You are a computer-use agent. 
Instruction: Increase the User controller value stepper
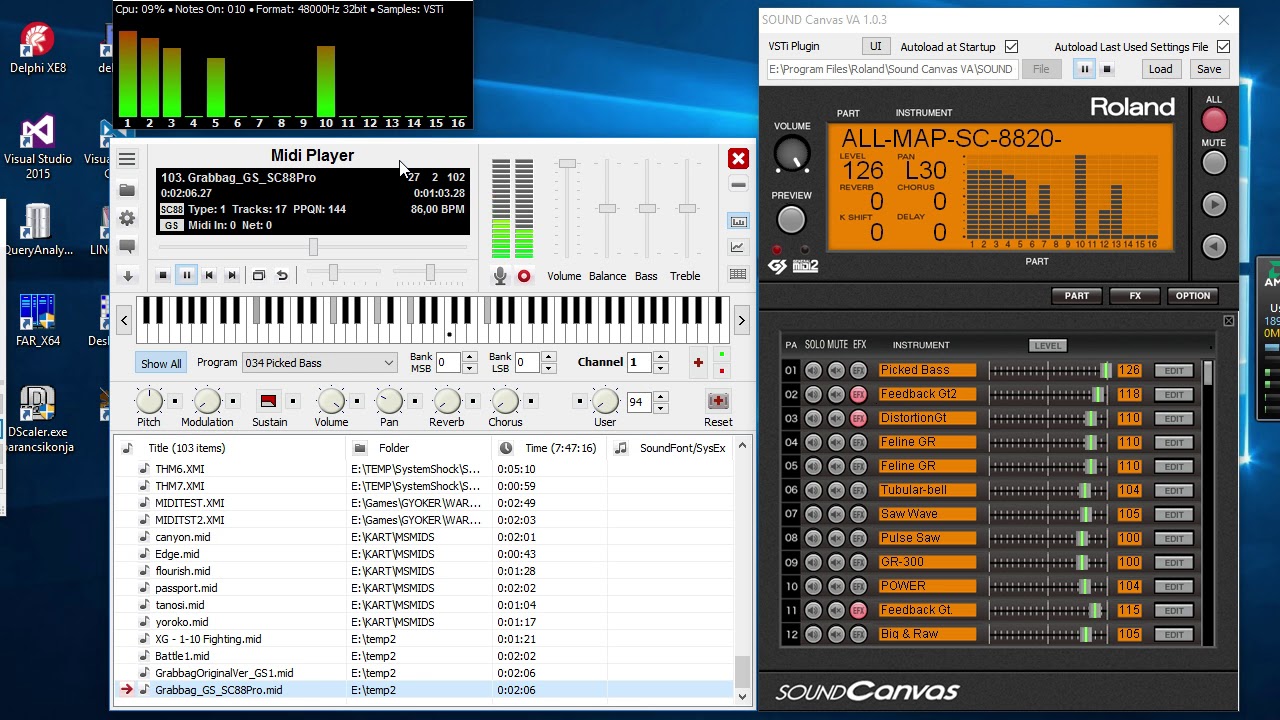(x=660, y=397)
